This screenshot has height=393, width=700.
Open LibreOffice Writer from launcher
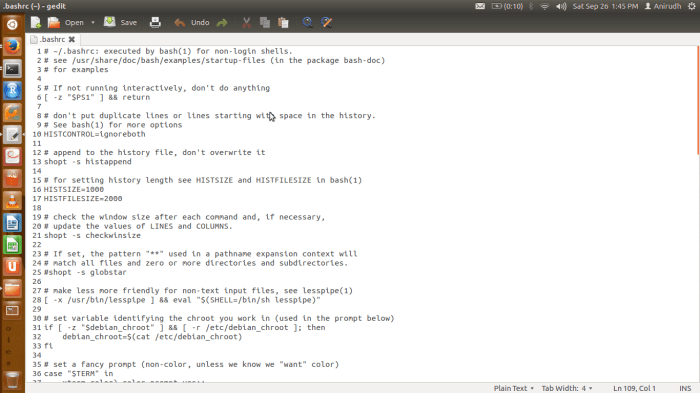point(12,223)
